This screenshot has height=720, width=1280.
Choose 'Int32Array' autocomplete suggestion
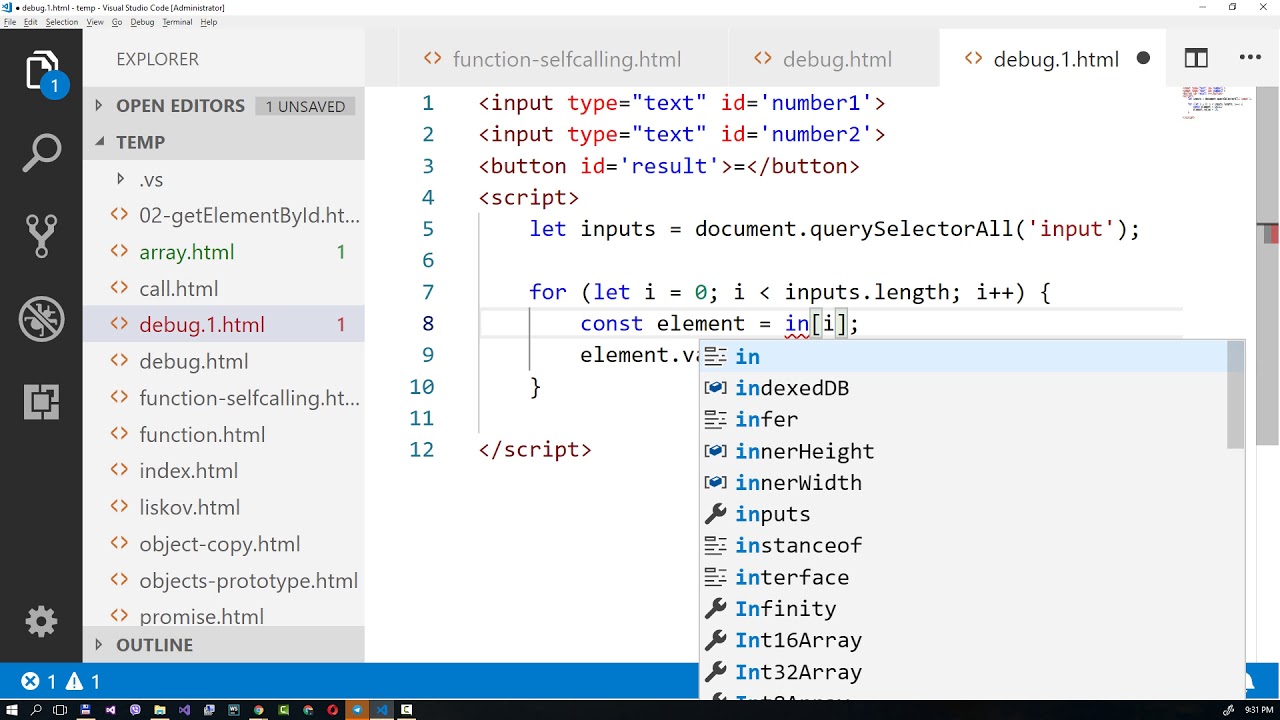coord(964,672)
